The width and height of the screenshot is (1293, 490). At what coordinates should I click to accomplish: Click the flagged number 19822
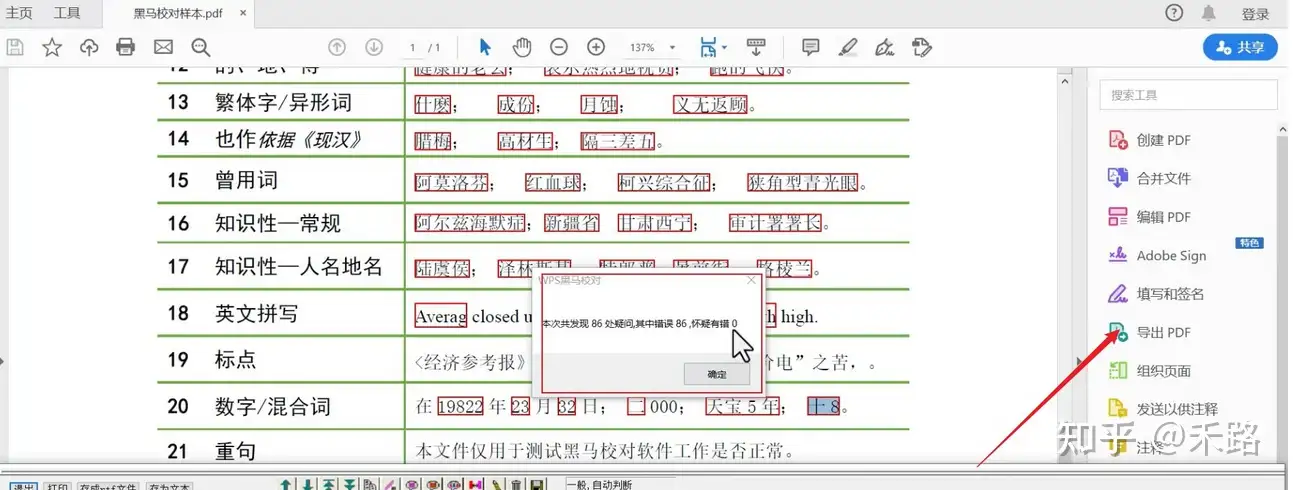pyautogui.click(x=461, y=406)
